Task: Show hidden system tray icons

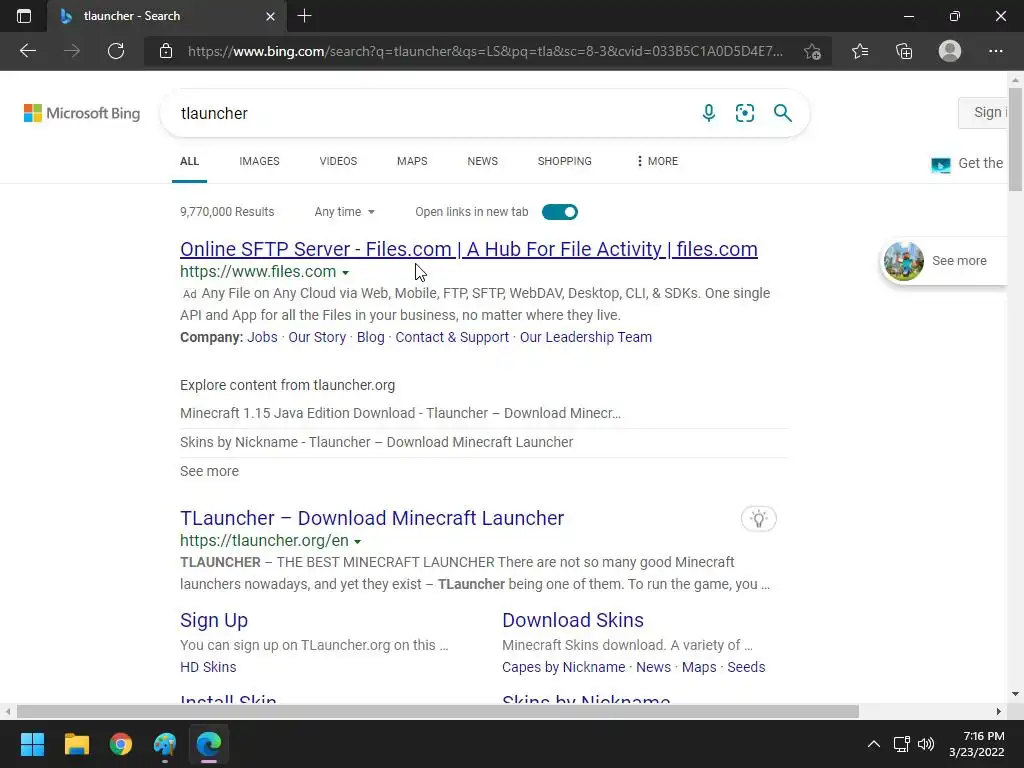Action: pyautogui.click(x=873, y=744)
